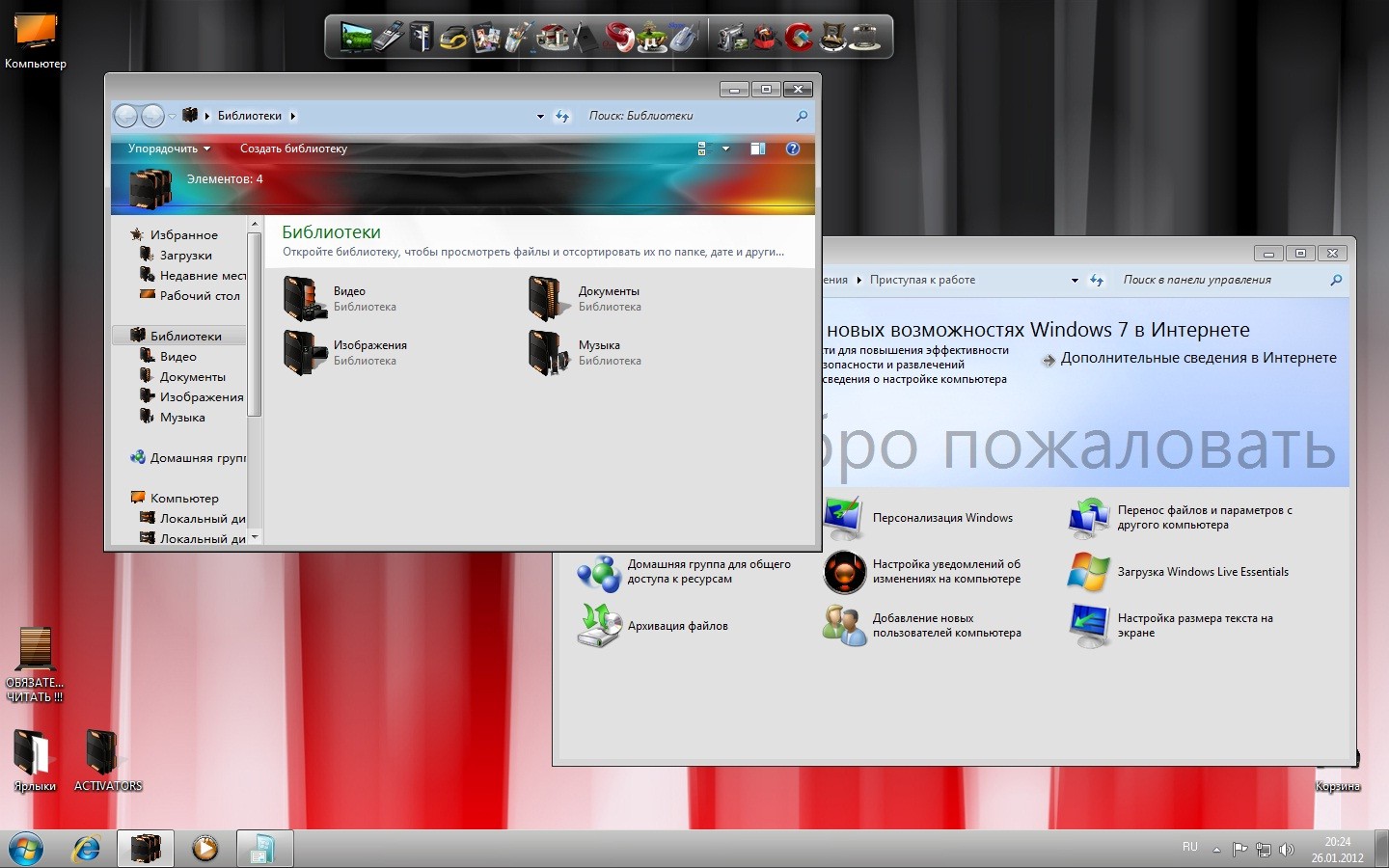Launch the safe icon in the top dock
This screenshot has width=1389, height=868.
tap(422, 37)
